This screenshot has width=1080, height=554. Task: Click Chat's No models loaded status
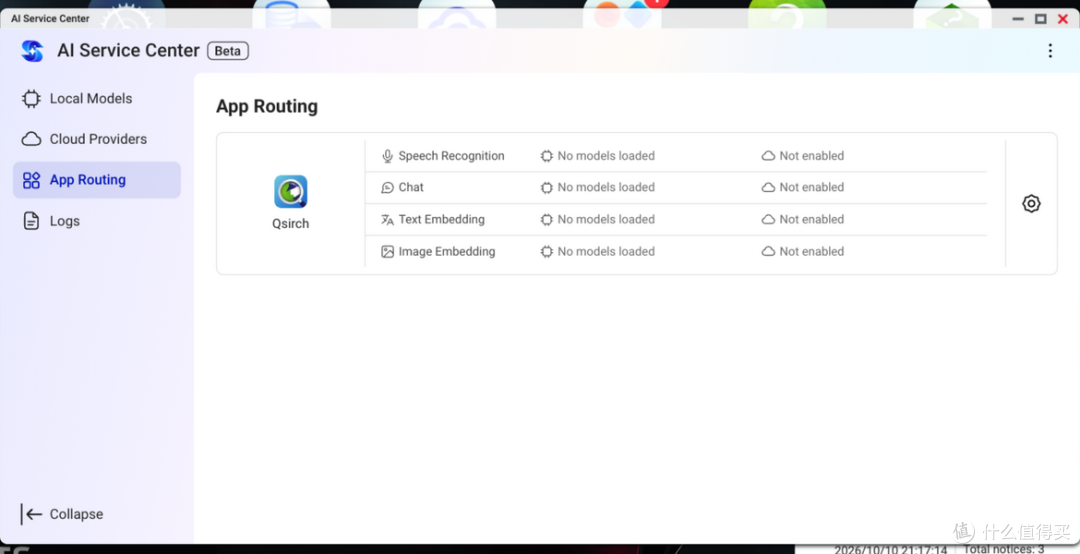[598, 187]
